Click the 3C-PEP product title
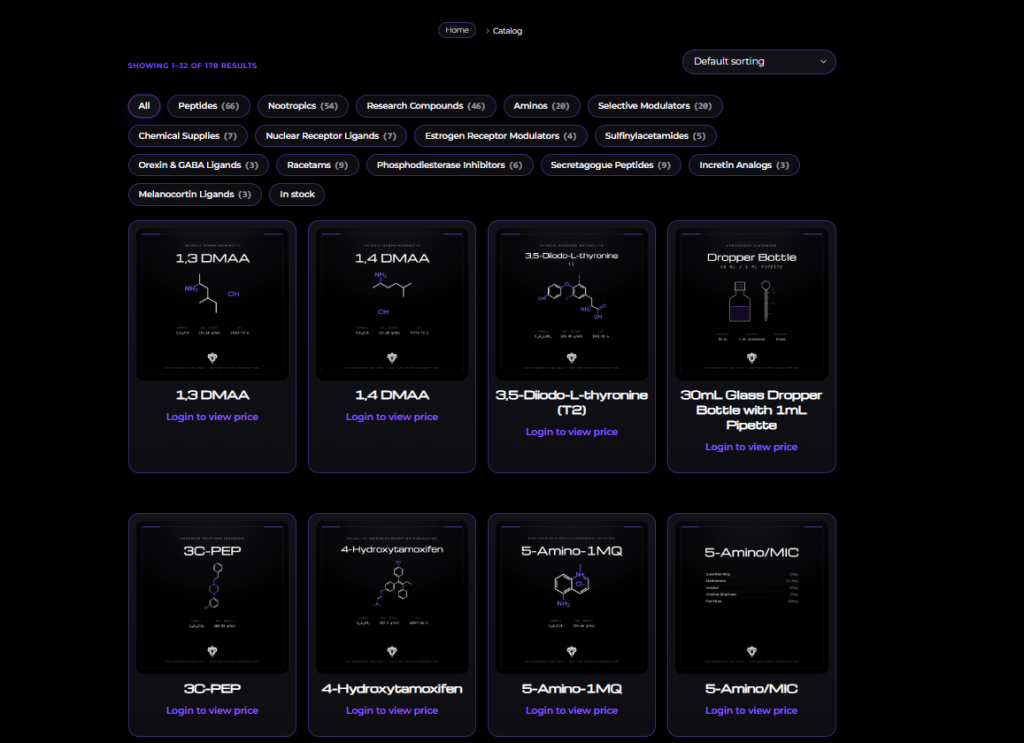Image resolution: width=1024 pixels, height=743 pixels. [x=212, y=689]
